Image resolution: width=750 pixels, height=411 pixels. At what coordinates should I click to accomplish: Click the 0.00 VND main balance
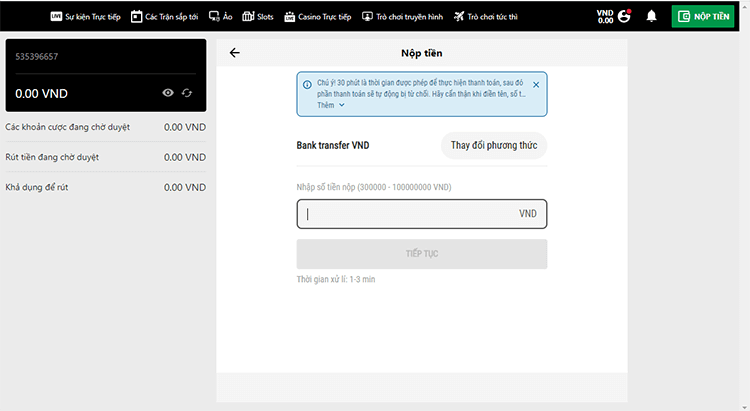42,94
